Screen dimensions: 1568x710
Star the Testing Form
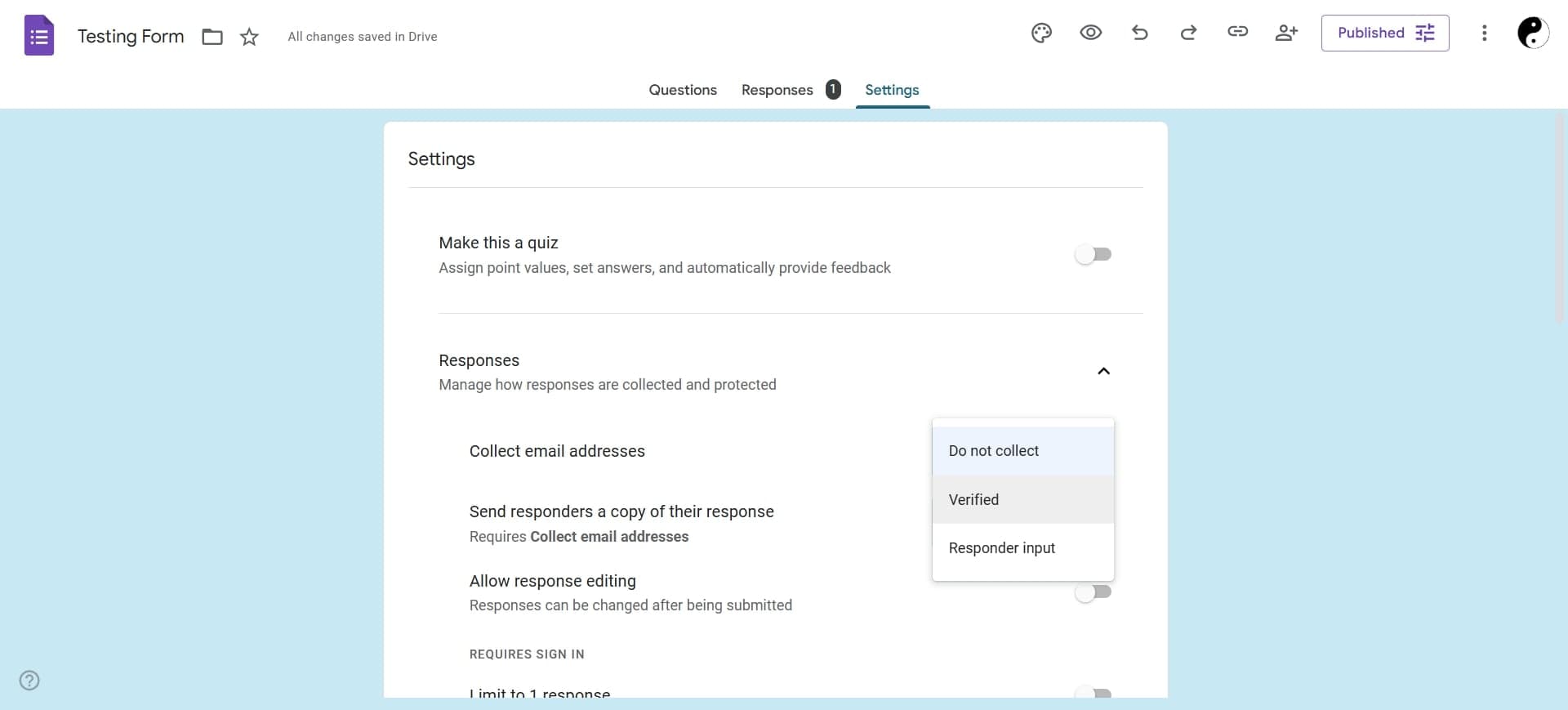(249, 37)
